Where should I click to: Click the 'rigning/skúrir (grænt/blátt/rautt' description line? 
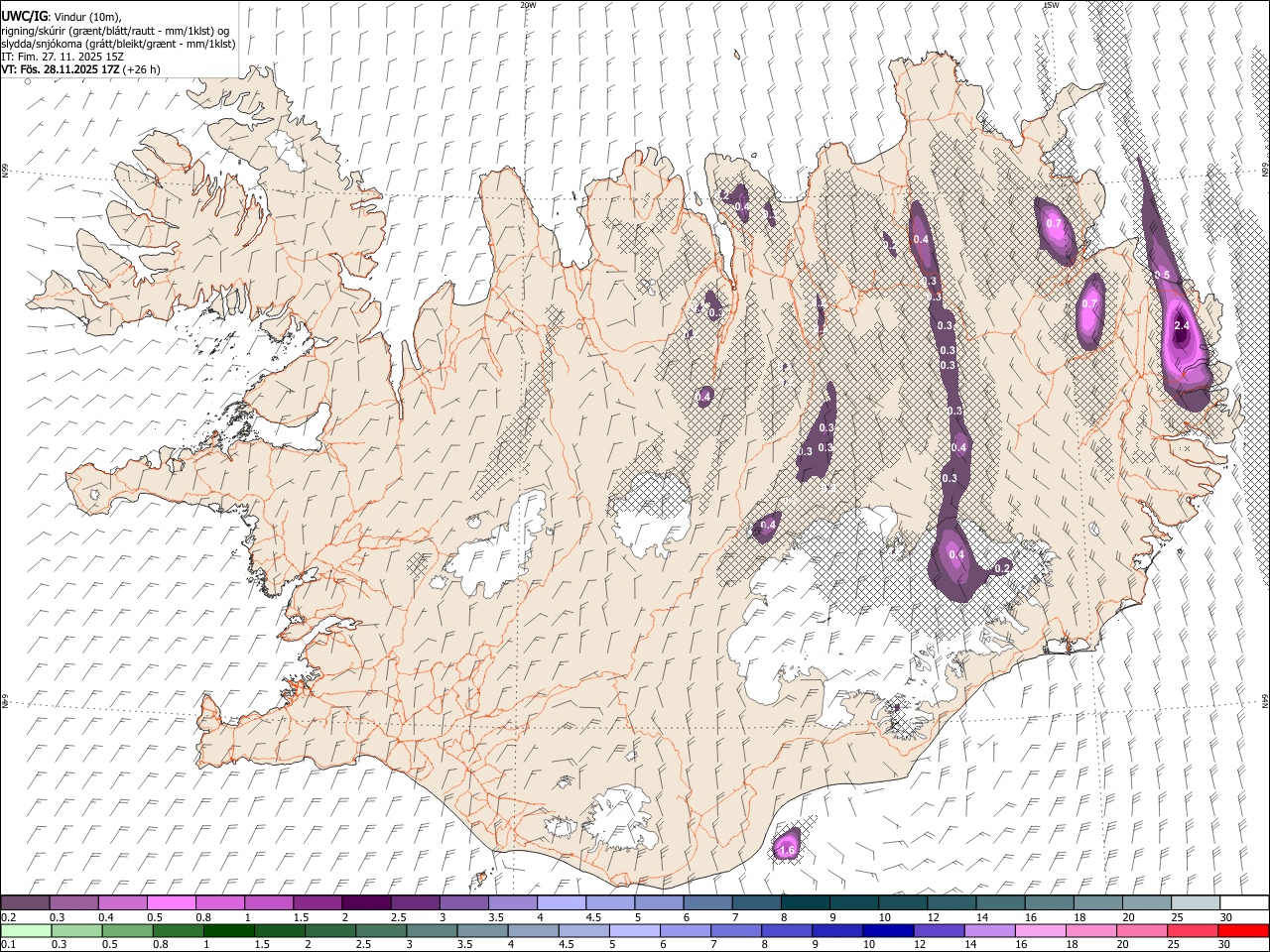(115, 31)
